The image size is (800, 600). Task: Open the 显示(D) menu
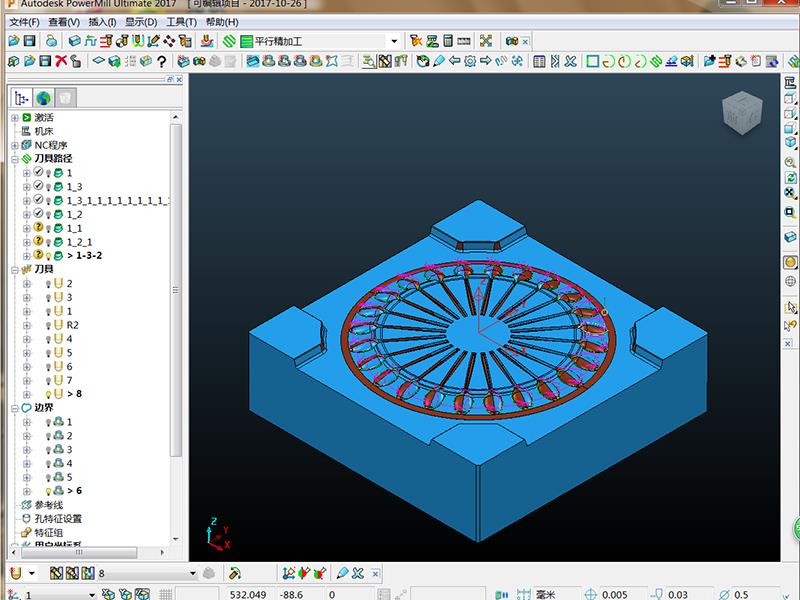pos(141,22)
